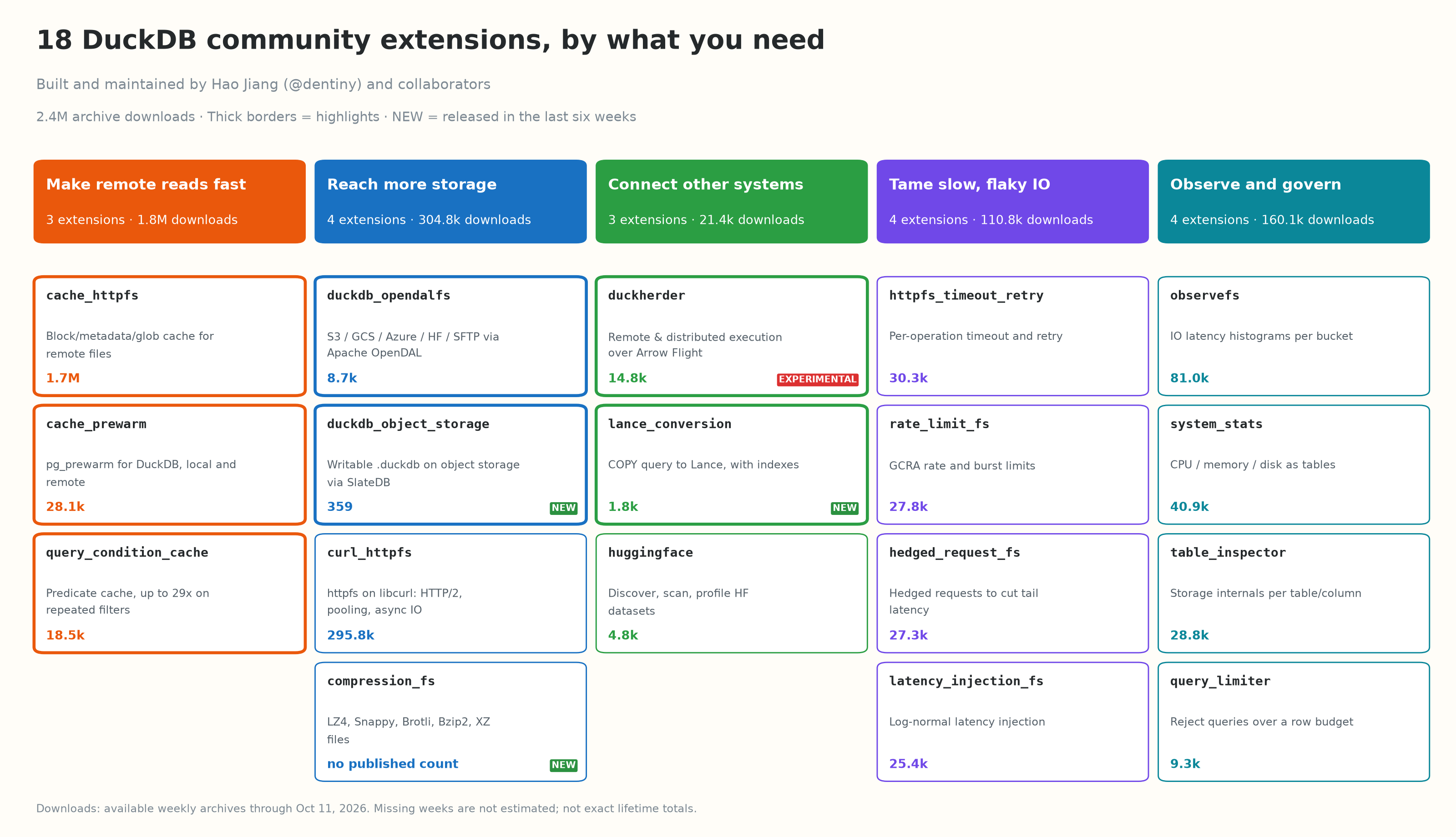Click the NEW badge on duckdb_object_storage
1456x837 pixels.
coord(563,508)
